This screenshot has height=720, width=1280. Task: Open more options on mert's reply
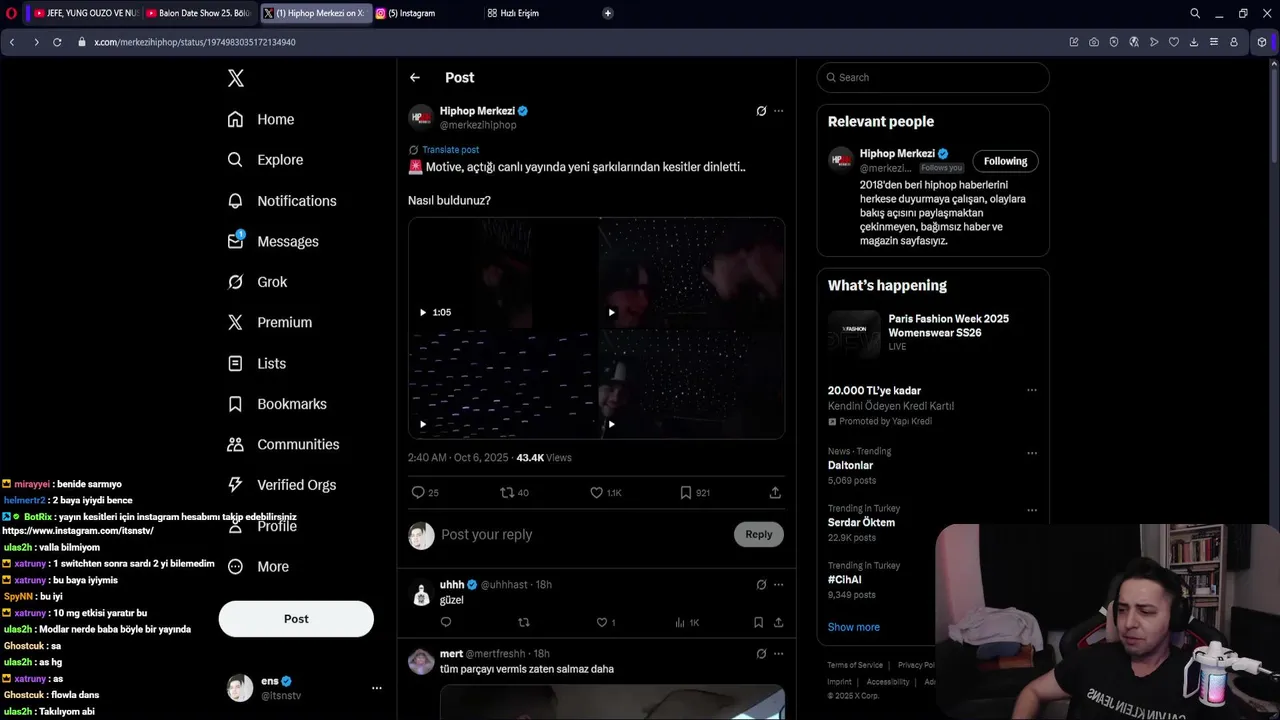(x=779, y=654)
